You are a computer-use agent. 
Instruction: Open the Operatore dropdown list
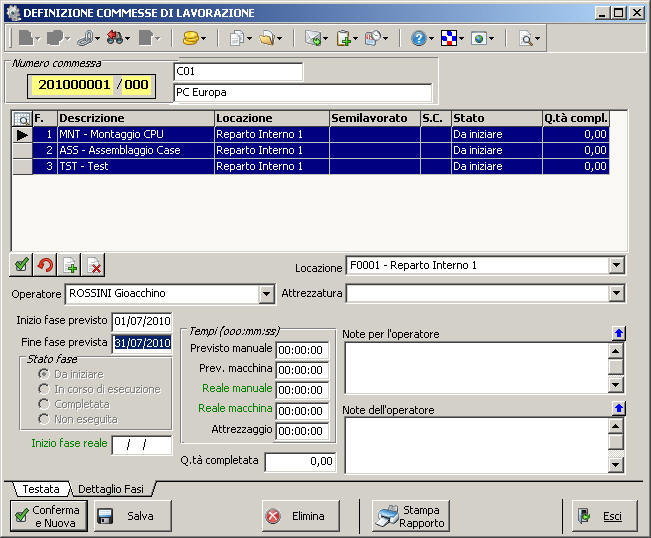pos(266,294)
